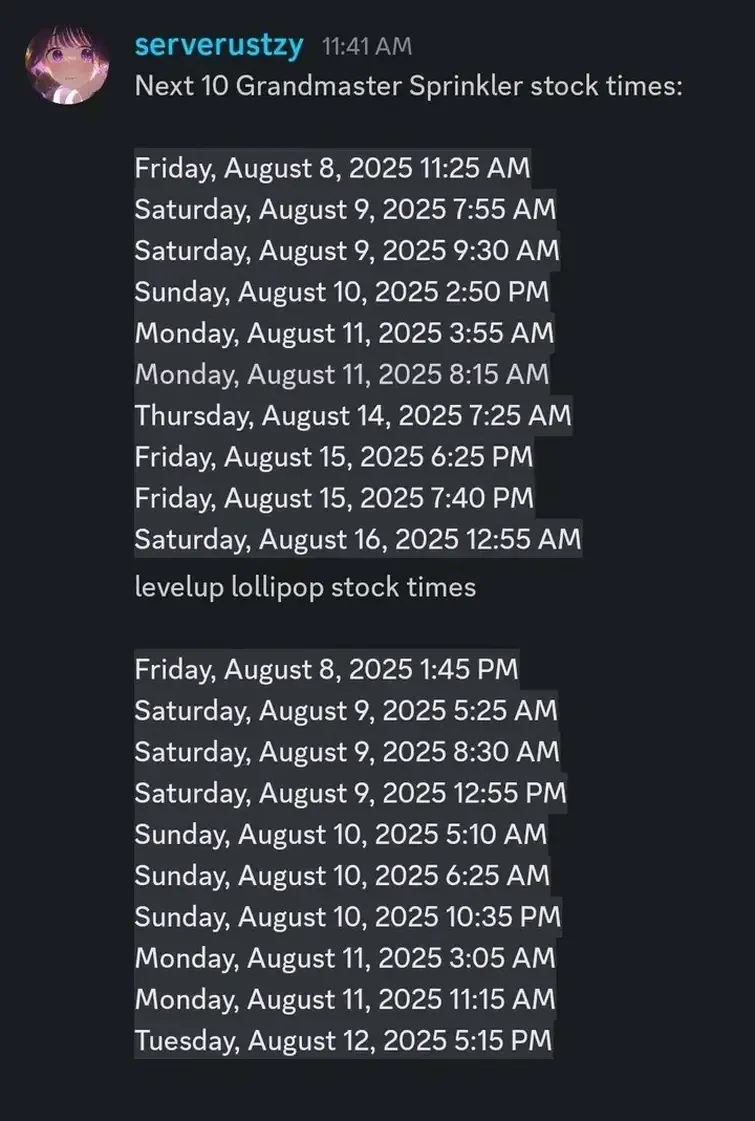Click the Sunday, August 10 2:50 PM entry

pos(341,292)
